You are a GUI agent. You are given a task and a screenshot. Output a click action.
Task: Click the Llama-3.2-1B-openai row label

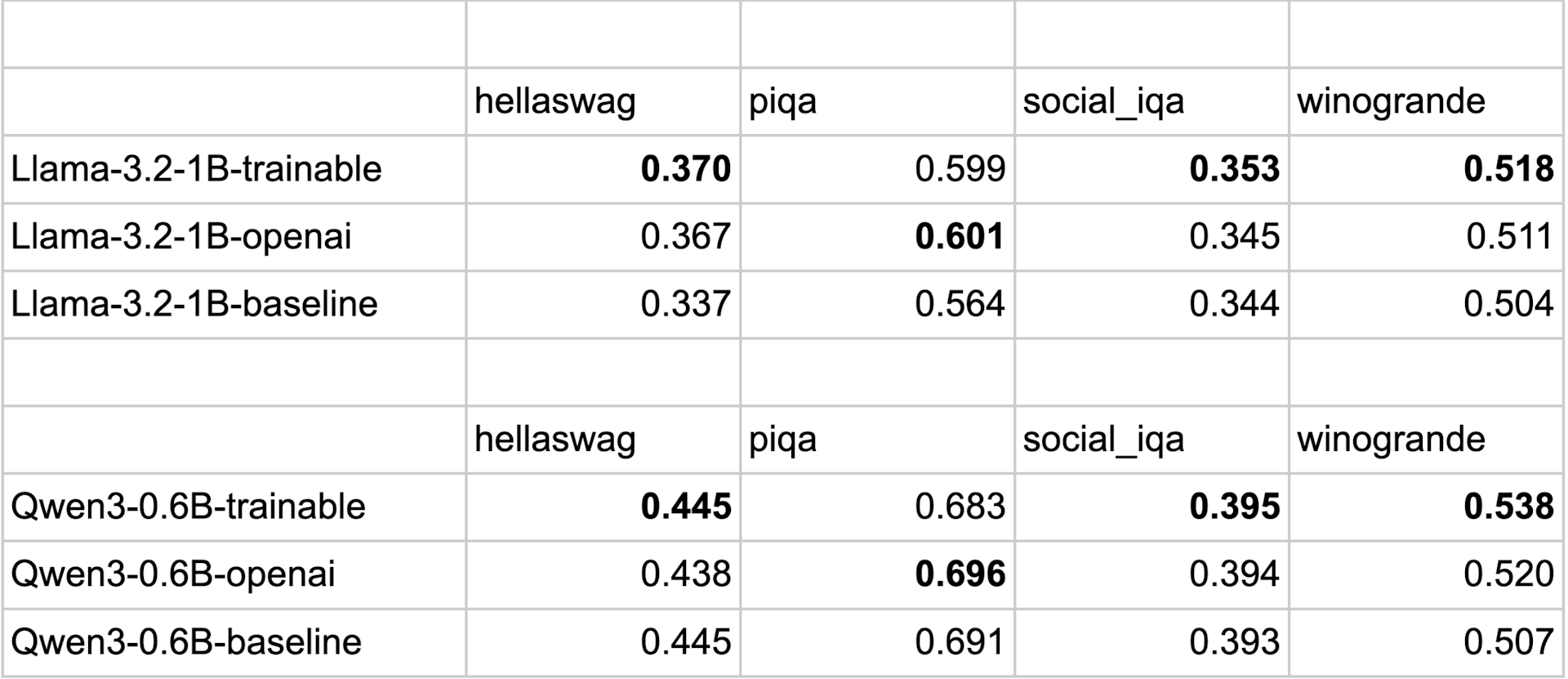tap(181, 237)
